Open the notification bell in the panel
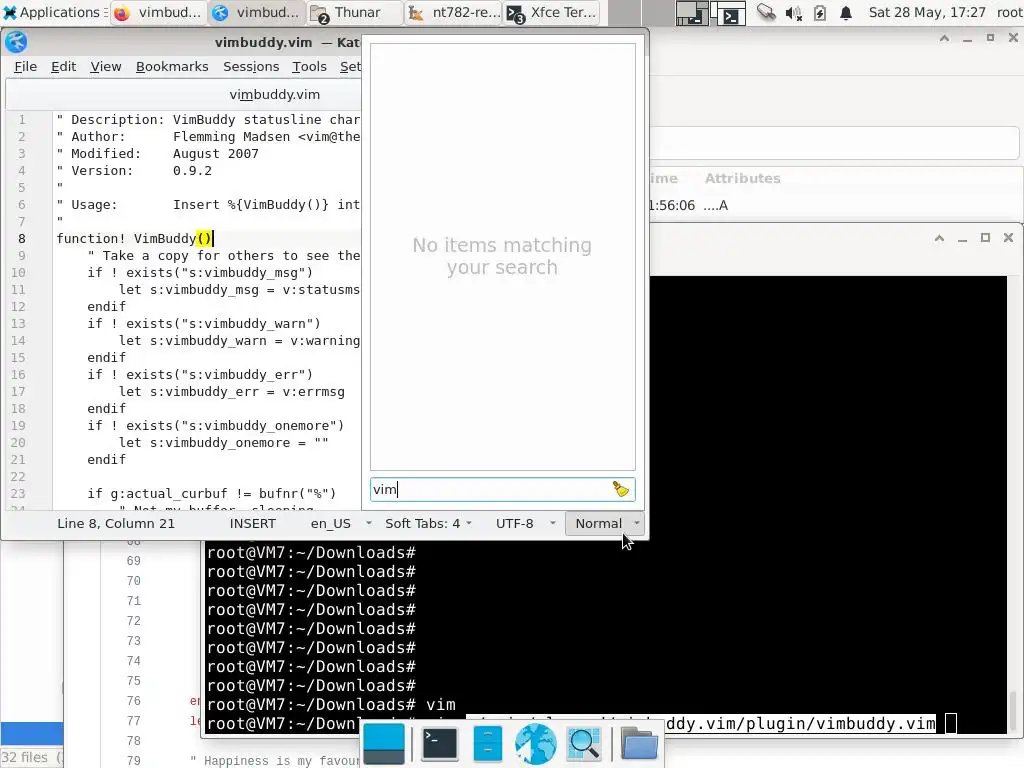This screenshot has width=1024, height=768. point(846,12)
